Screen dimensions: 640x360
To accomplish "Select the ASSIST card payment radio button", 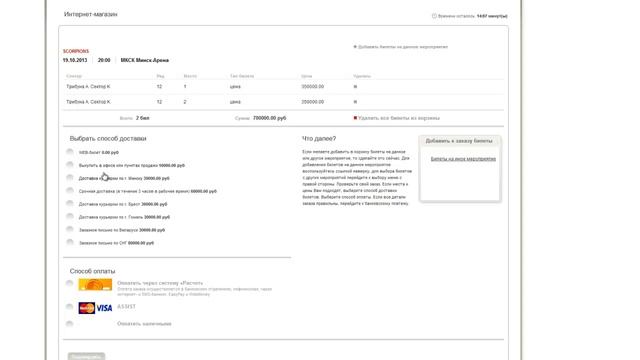I will pyautogui.click(x=70, y=307).
